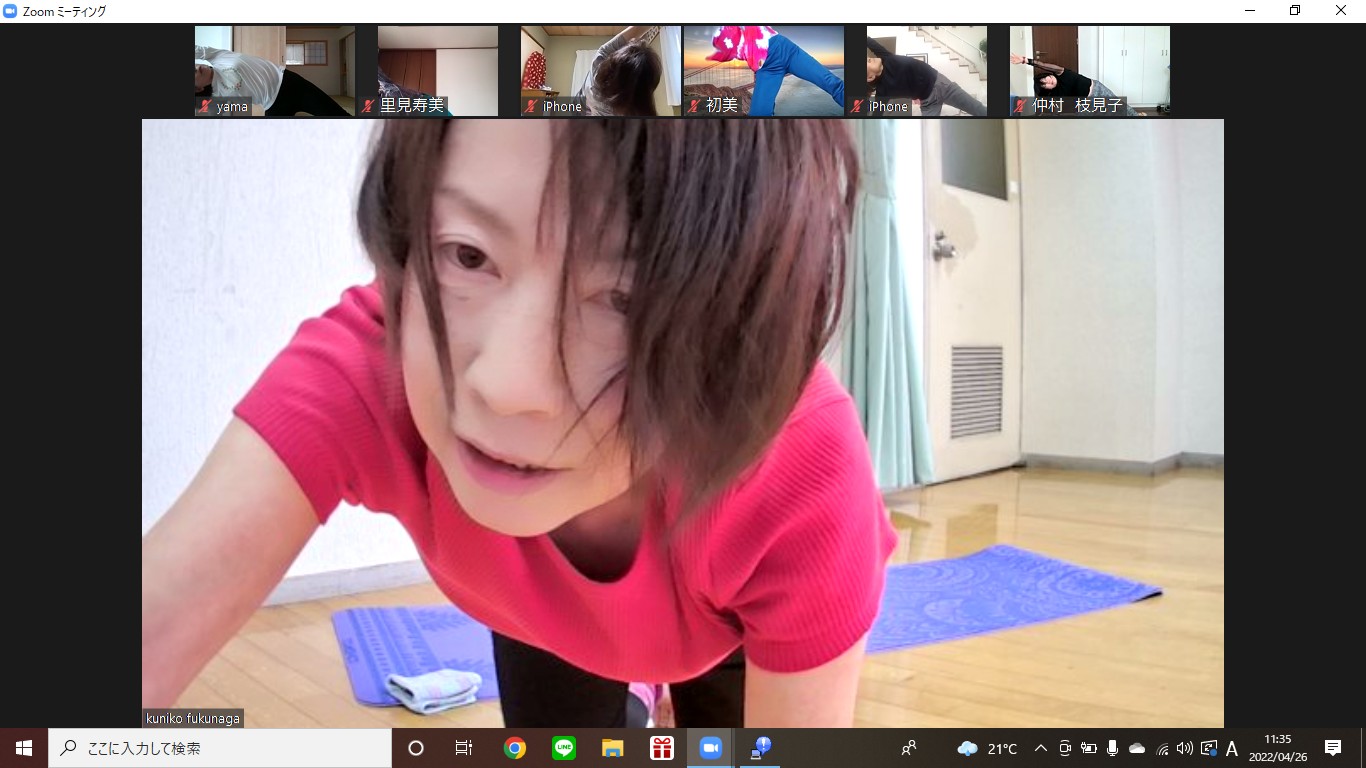Check the battery status tray icon

(1089, 748)
